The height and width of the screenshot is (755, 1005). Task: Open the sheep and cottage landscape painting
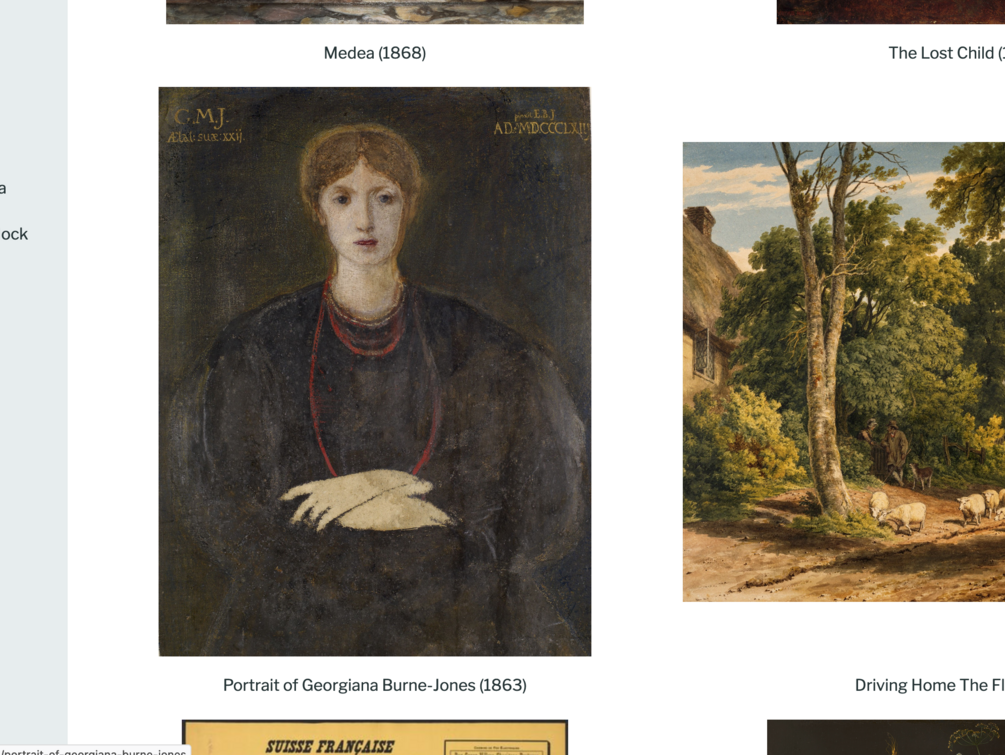pyautogui.click(x=844, y=372)
